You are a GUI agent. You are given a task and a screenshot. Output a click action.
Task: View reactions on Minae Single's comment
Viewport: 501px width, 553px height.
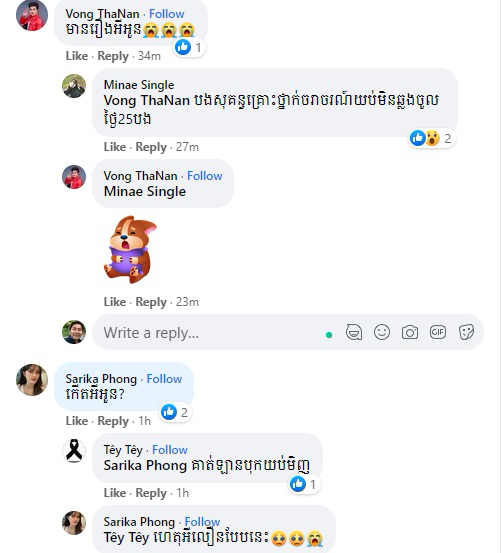tap(431, 138)
